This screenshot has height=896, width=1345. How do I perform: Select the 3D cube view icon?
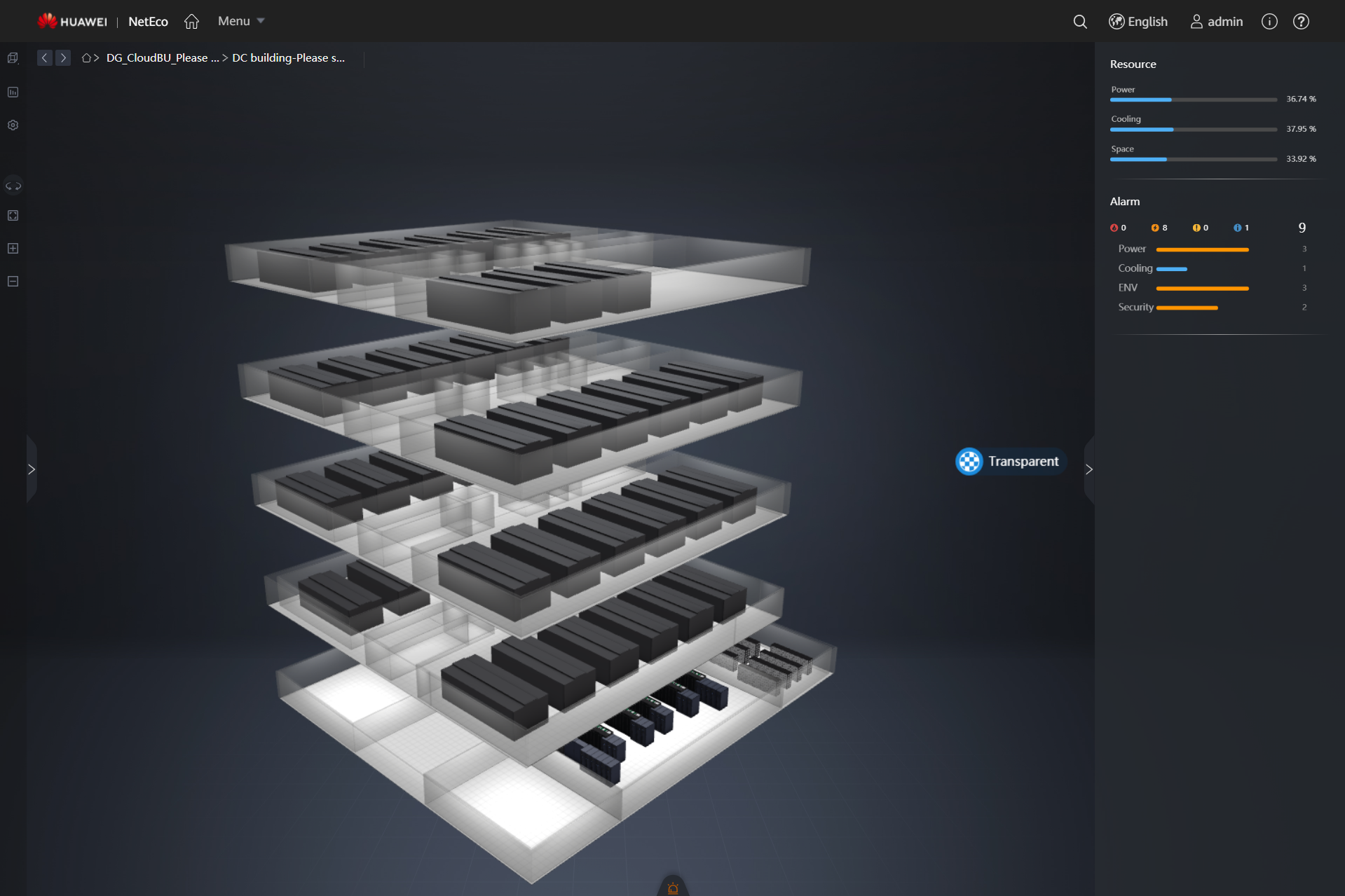pyautogui.click(x=13, y=57)
